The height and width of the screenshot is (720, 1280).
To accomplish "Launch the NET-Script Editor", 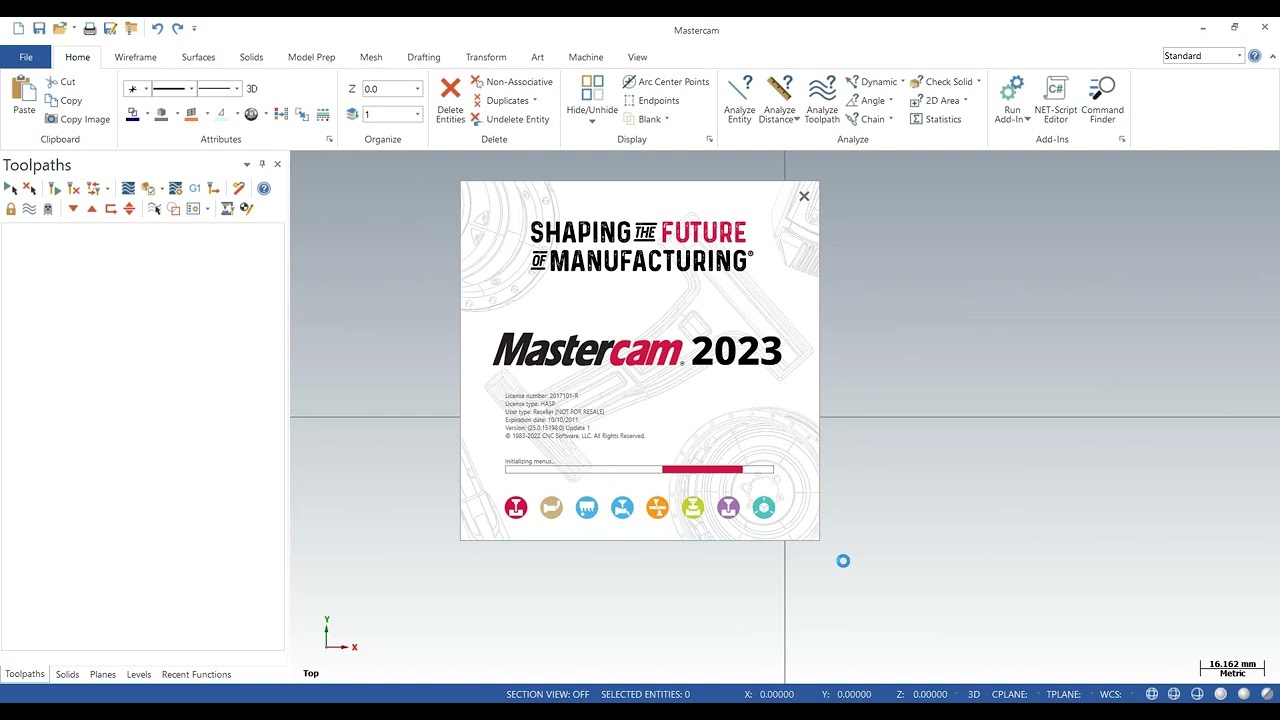I will pos(1056,100).
